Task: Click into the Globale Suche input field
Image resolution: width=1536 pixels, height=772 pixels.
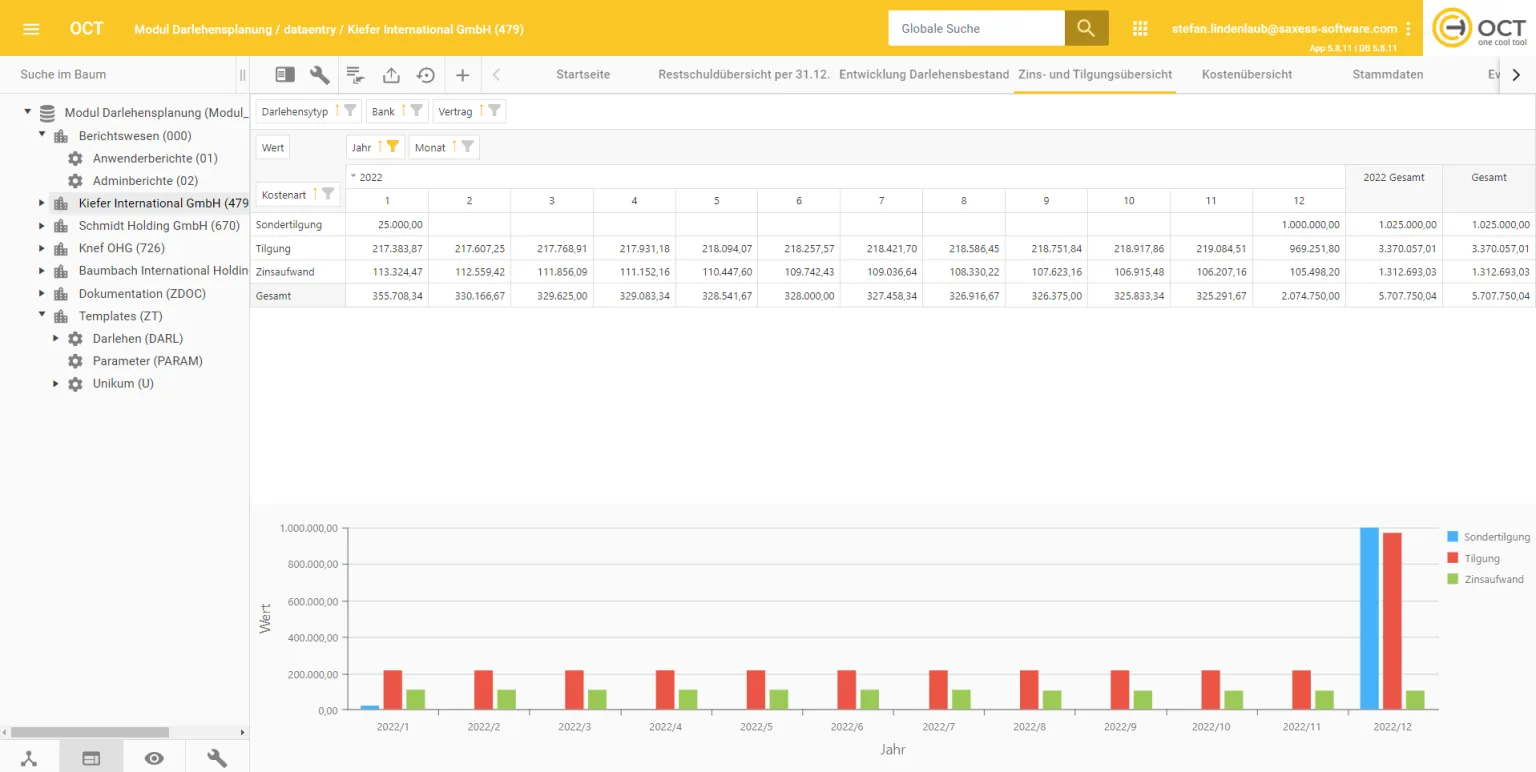Action: pos(975,29)
